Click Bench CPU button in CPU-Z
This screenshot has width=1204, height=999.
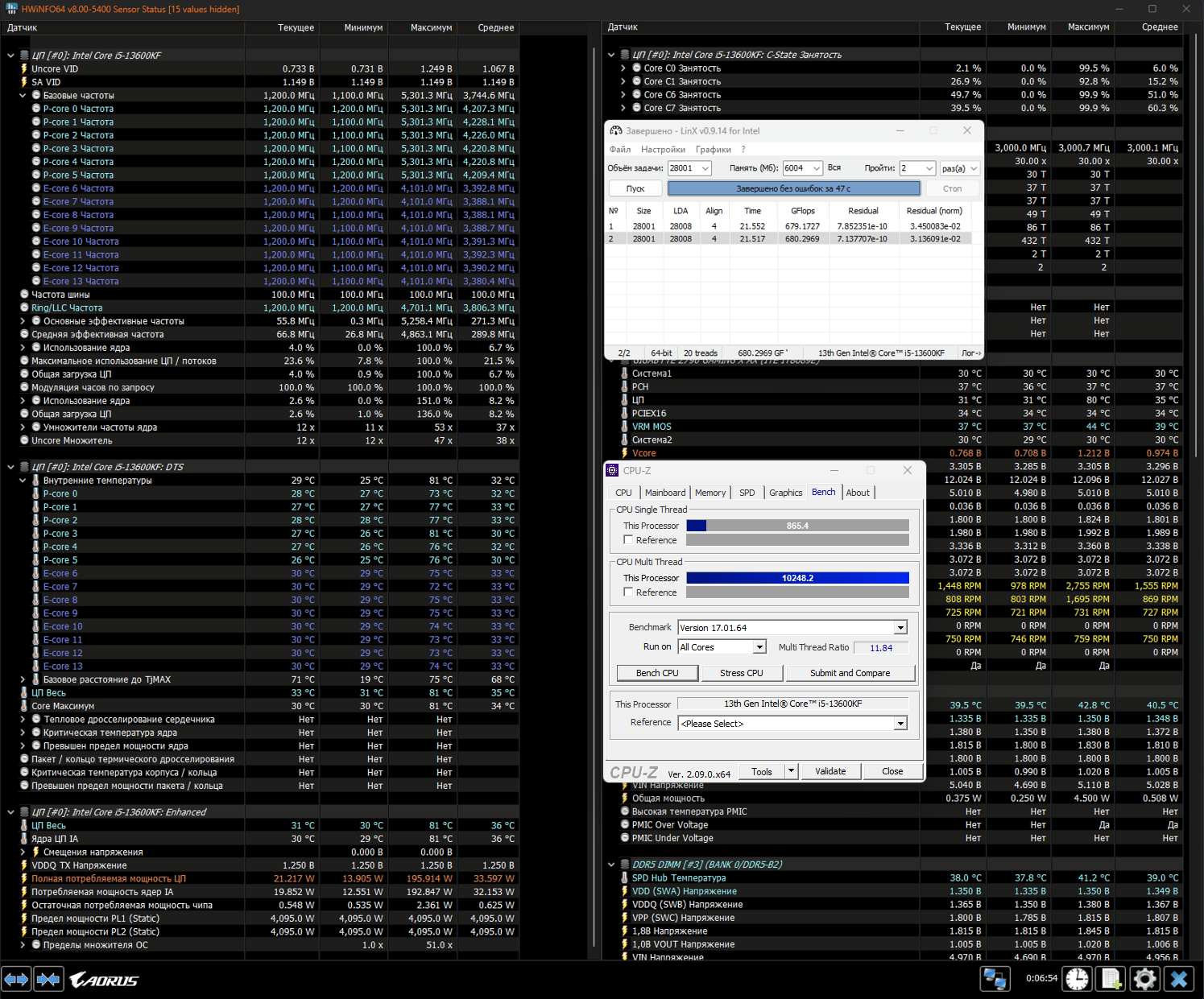coord(657,673)
